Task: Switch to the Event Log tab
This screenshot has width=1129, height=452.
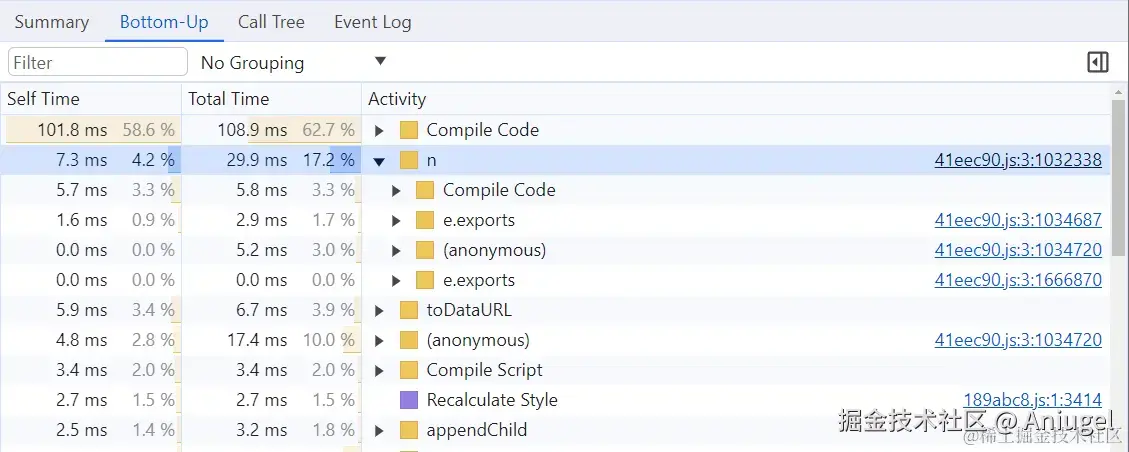Action: click(372, 22)
